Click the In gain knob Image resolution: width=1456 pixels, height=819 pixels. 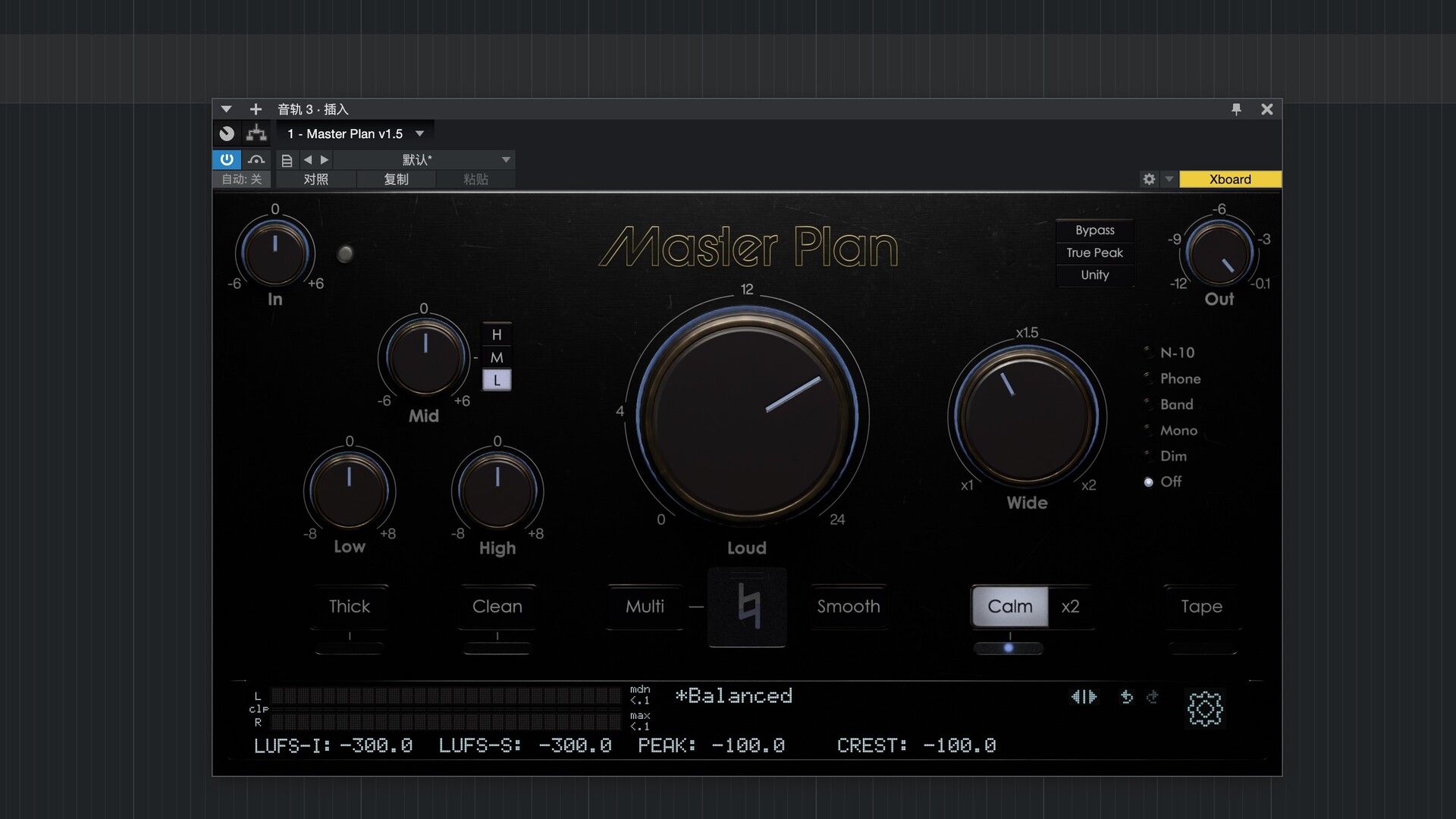[275, 253]
